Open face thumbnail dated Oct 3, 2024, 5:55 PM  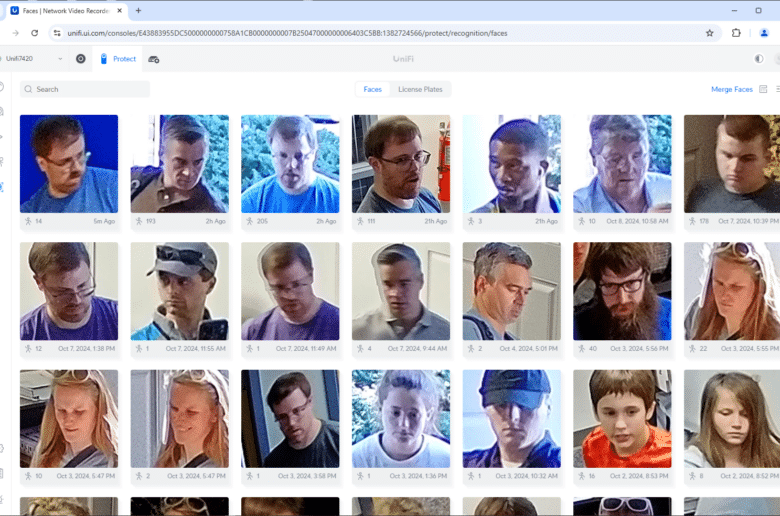coord(732,291)
